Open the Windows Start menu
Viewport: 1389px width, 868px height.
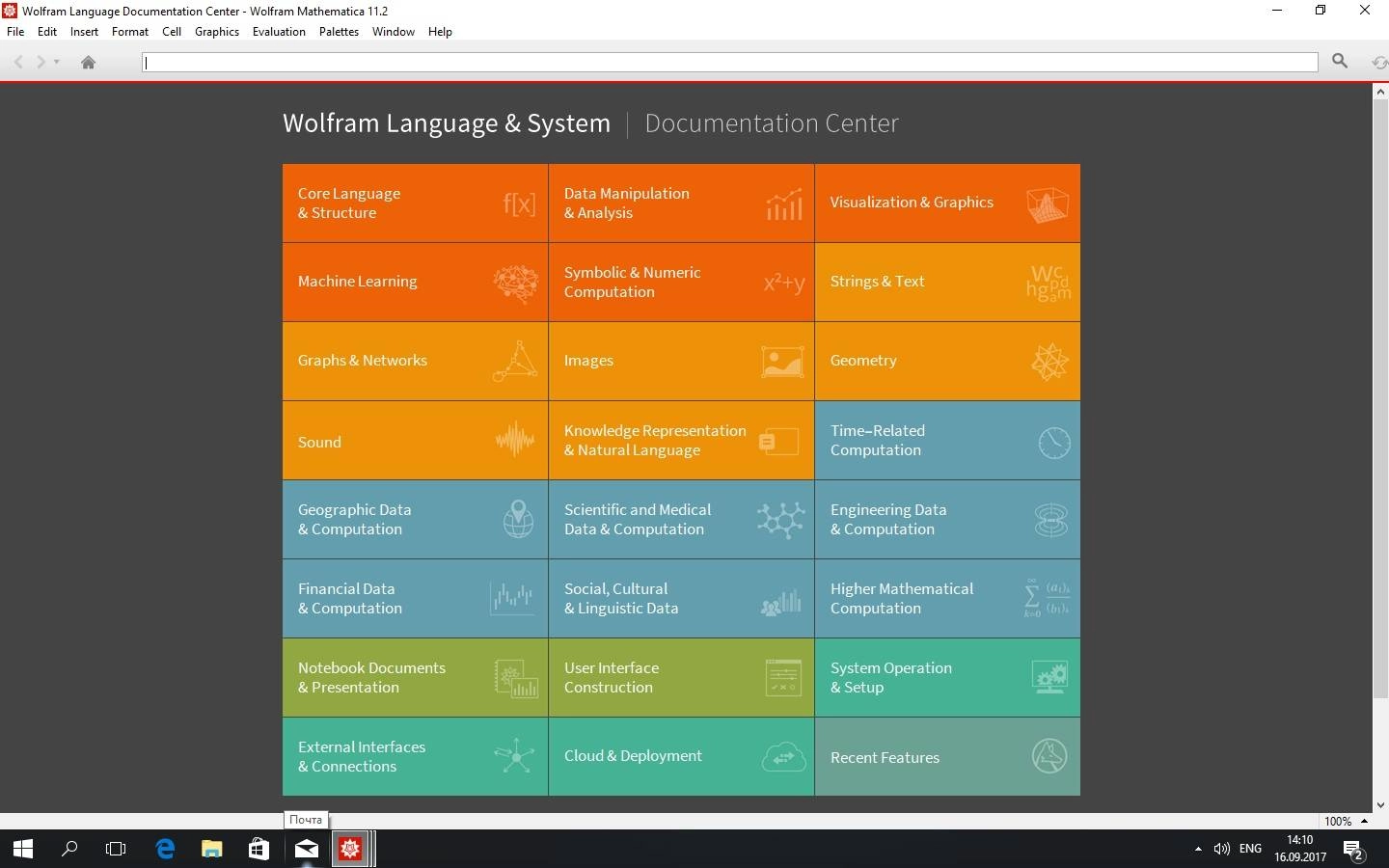click(23, 849)
